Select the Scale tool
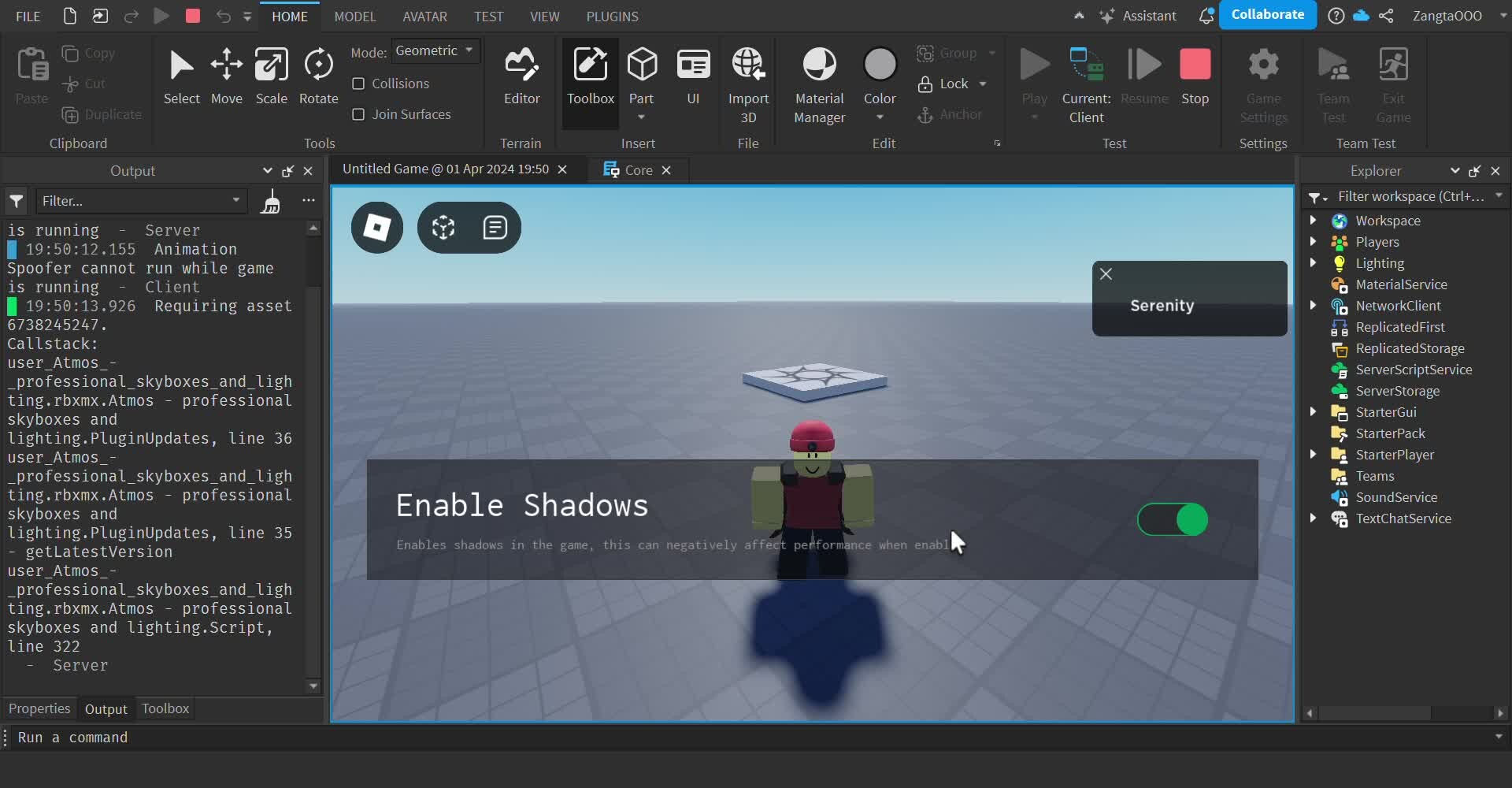 click(x=272, y=76)
